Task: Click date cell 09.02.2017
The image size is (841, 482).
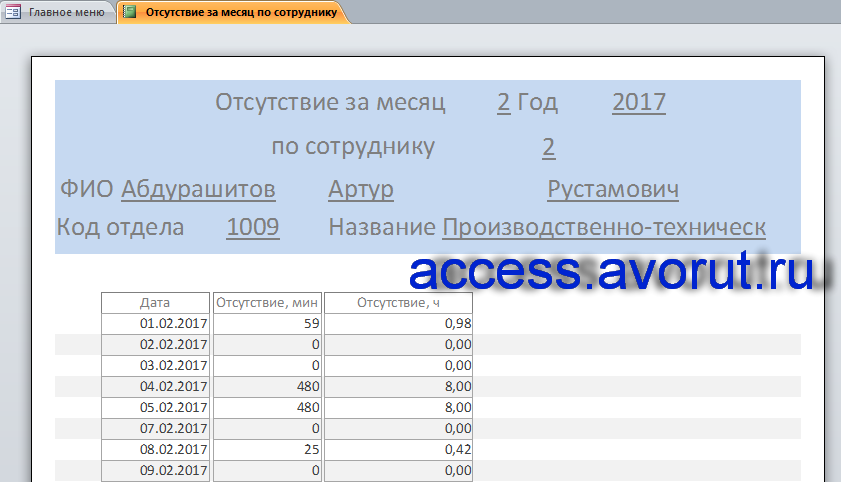Action: coord(156,470)
